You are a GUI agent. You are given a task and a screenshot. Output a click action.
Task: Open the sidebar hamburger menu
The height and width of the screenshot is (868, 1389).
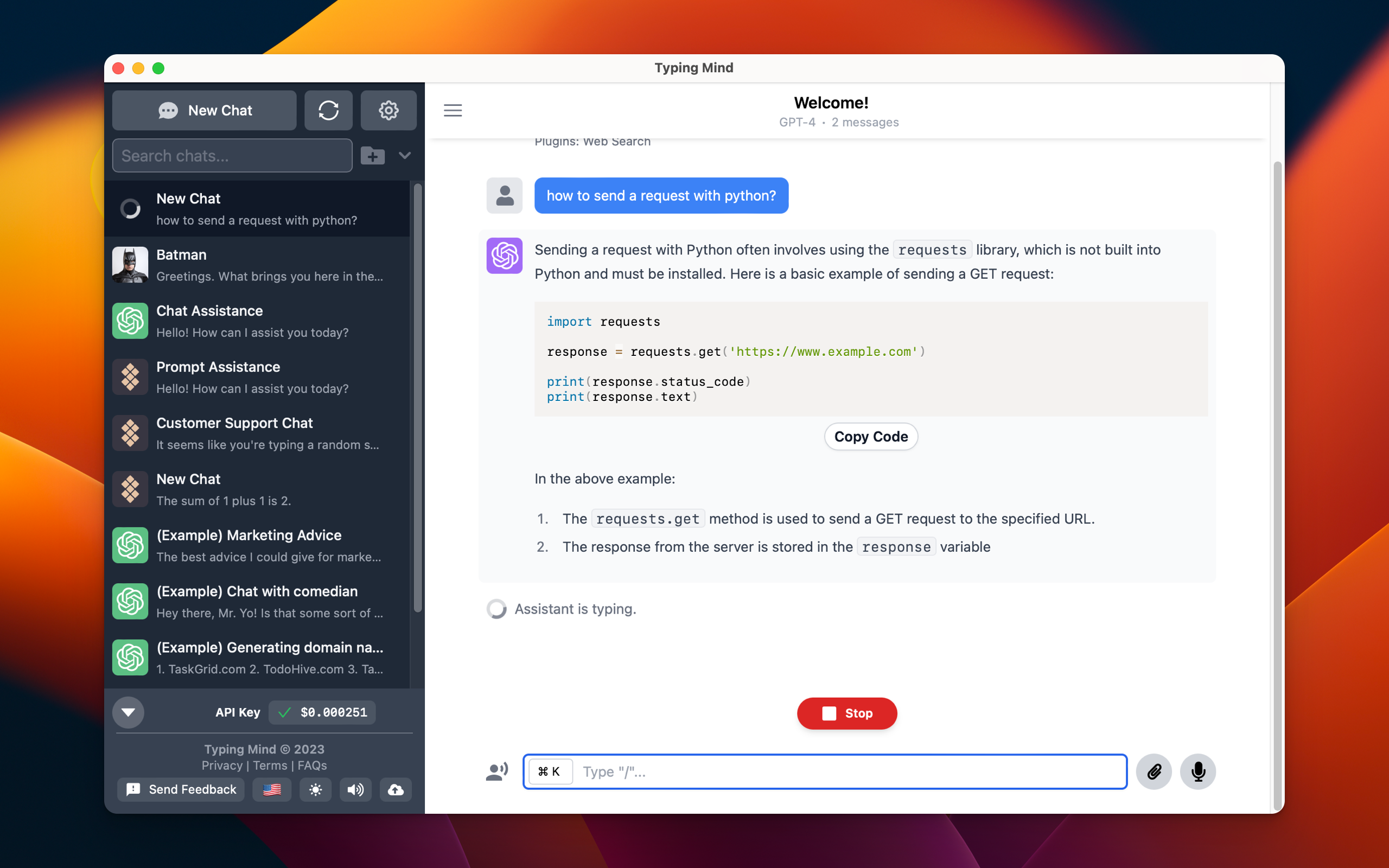coord(453,110)
